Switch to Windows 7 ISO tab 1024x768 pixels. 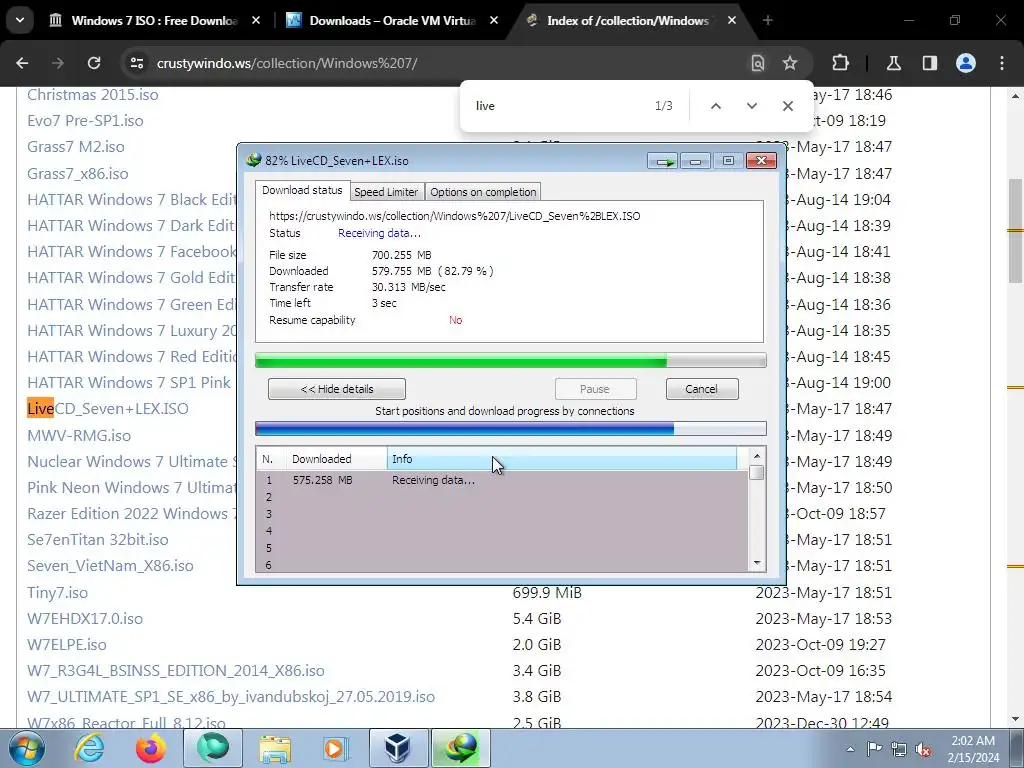pos(154,20)
